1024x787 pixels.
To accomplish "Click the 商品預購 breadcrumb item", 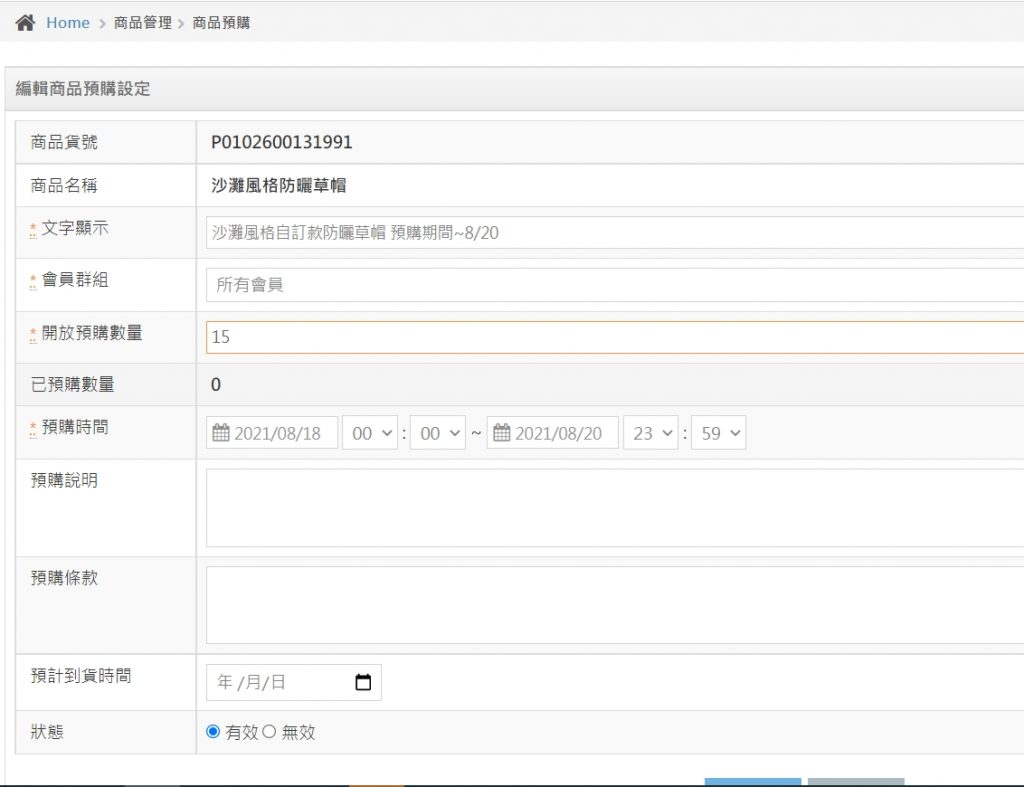I will [221, 22].
